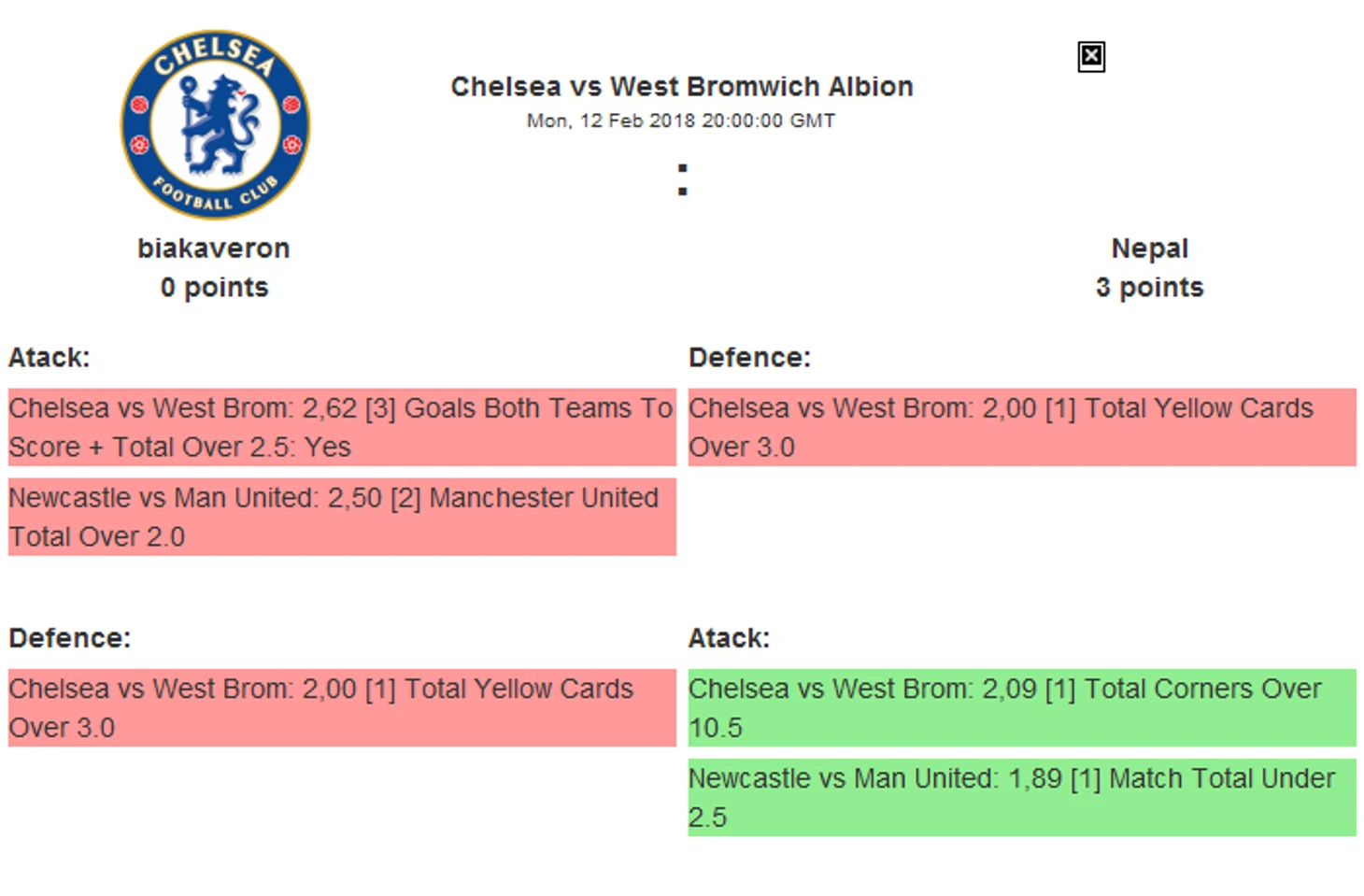Select the Manchester United Total Over 2.0 bet

342,518
